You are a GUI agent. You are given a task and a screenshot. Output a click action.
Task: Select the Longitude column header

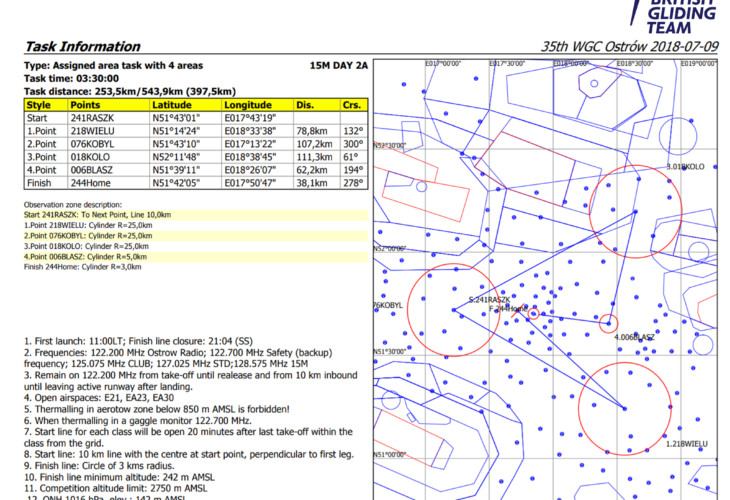click(x=246, y=104)
